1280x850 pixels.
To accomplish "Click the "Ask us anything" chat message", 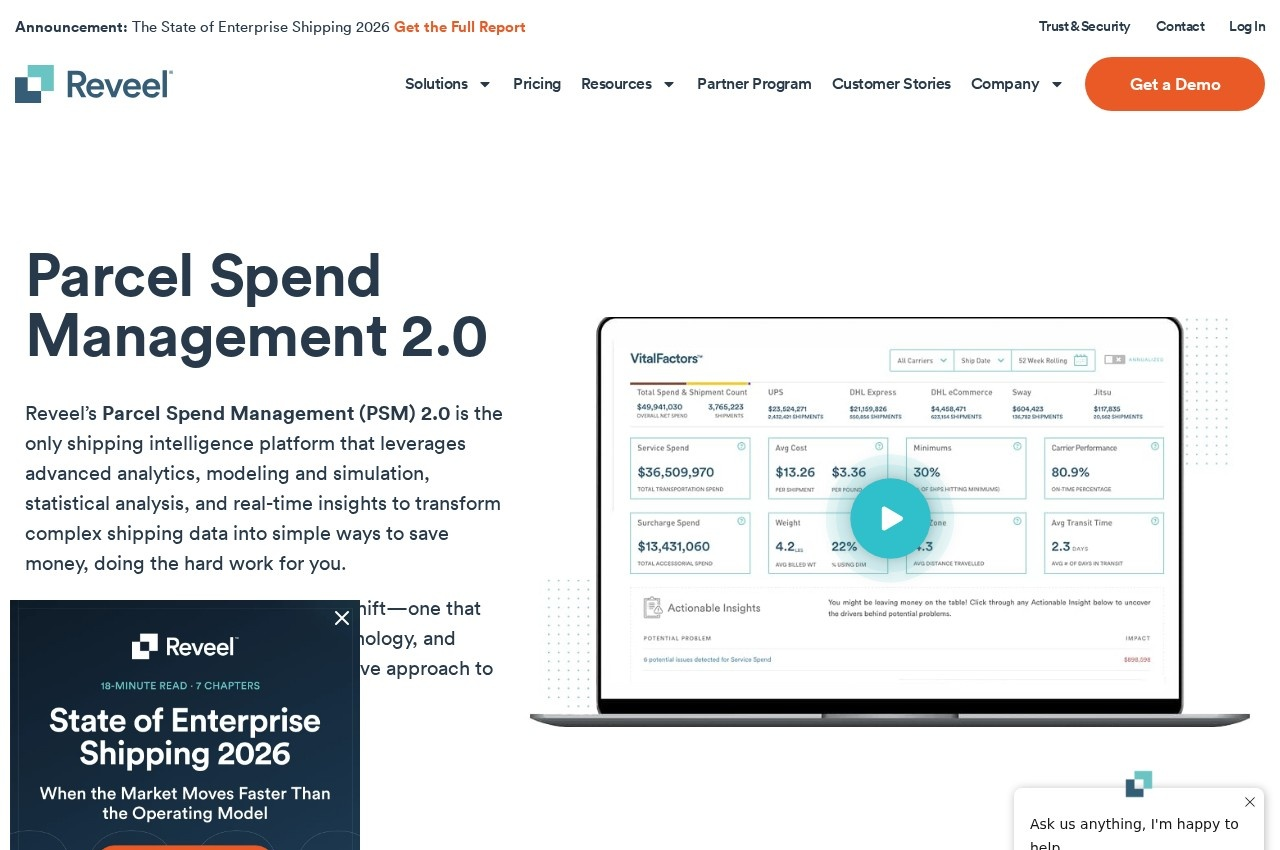I will pyautogui.click(x=1134, y=836).
